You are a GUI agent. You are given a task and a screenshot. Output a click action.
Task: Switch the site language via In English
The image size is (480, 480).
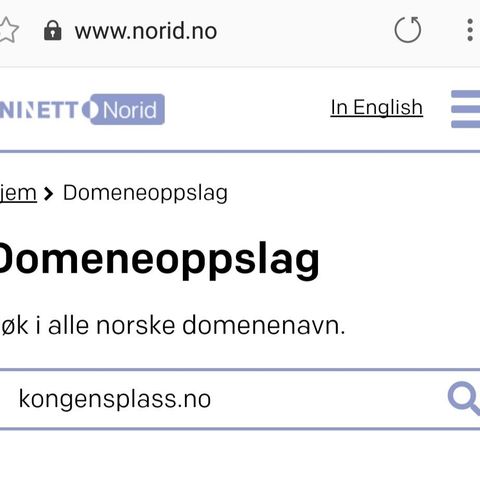[377, 107]
